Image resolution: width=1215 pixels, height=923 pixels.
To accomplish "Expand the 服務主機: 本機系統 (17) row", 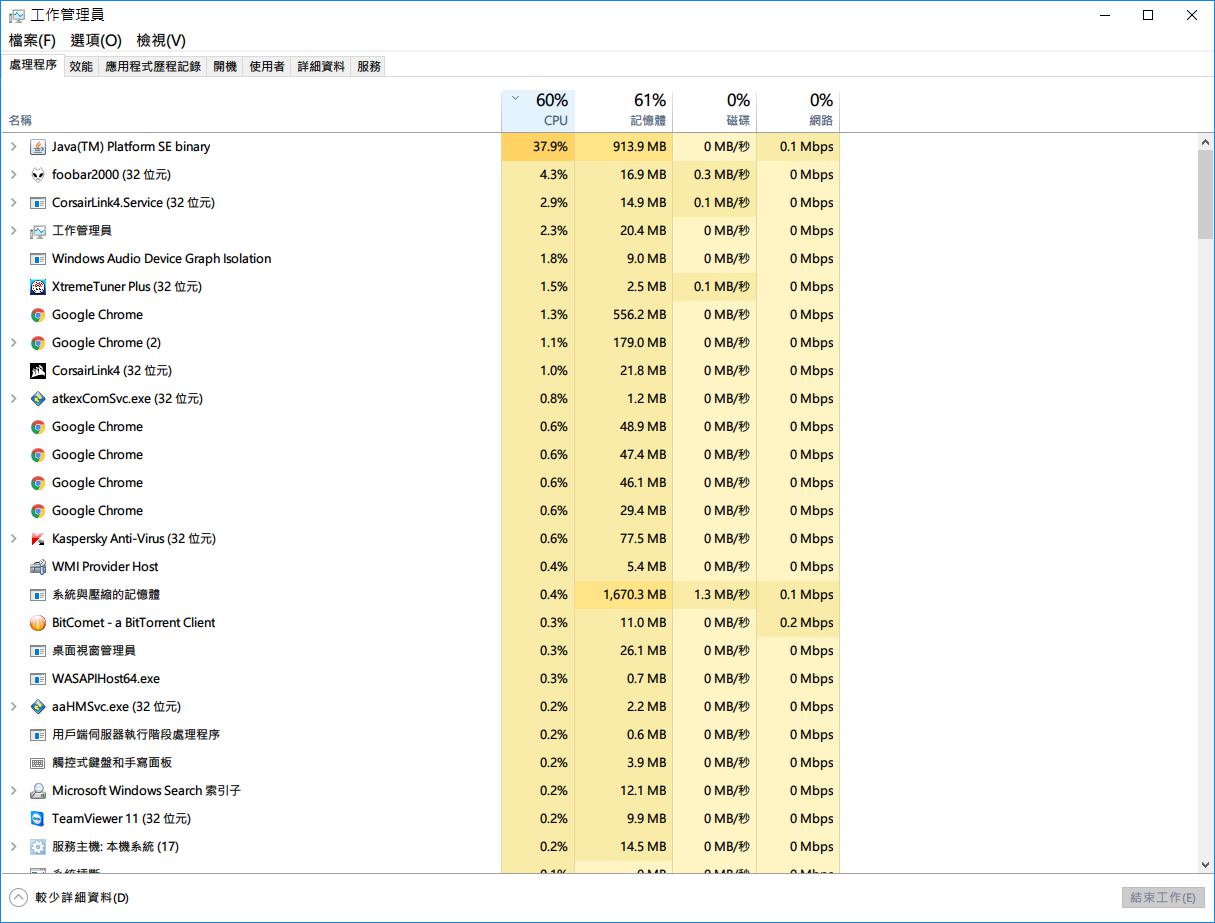I will 14,847.
